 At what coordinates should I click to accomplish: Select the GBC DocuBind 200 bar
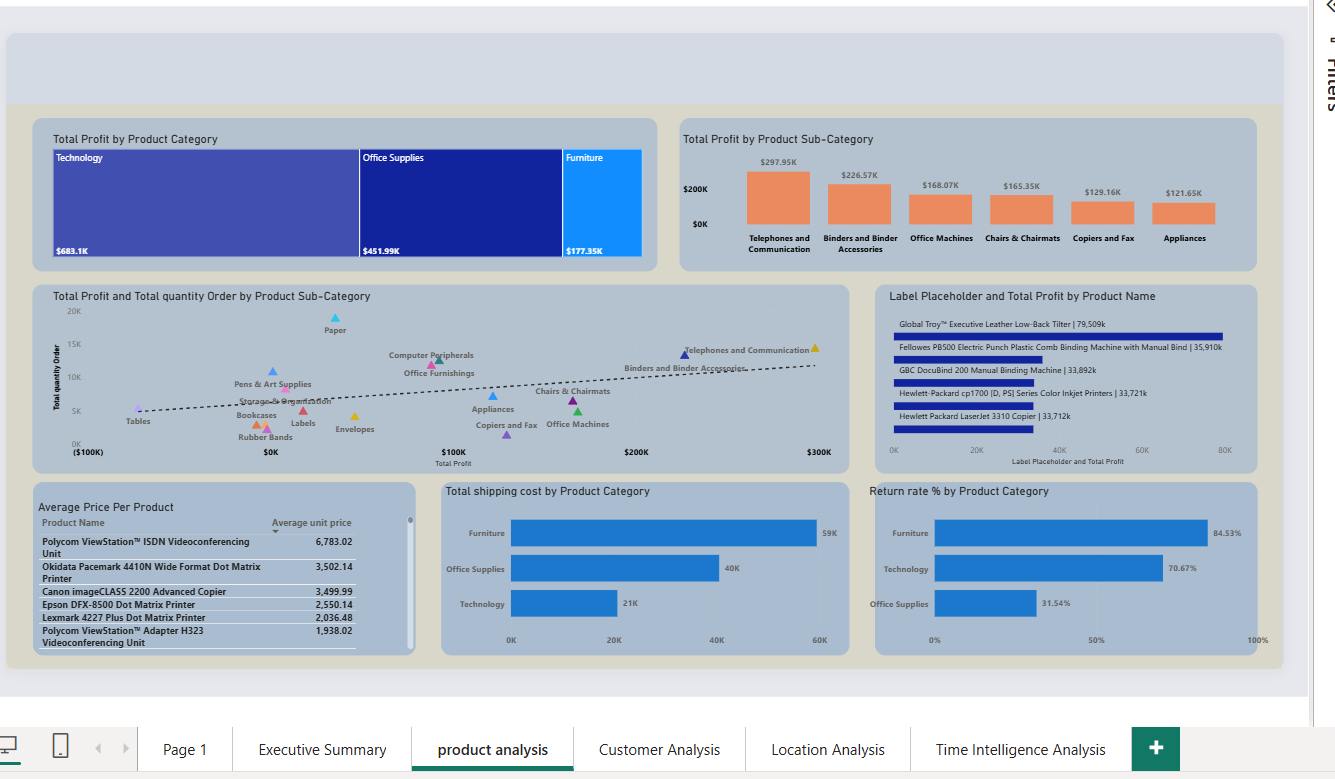964,382
